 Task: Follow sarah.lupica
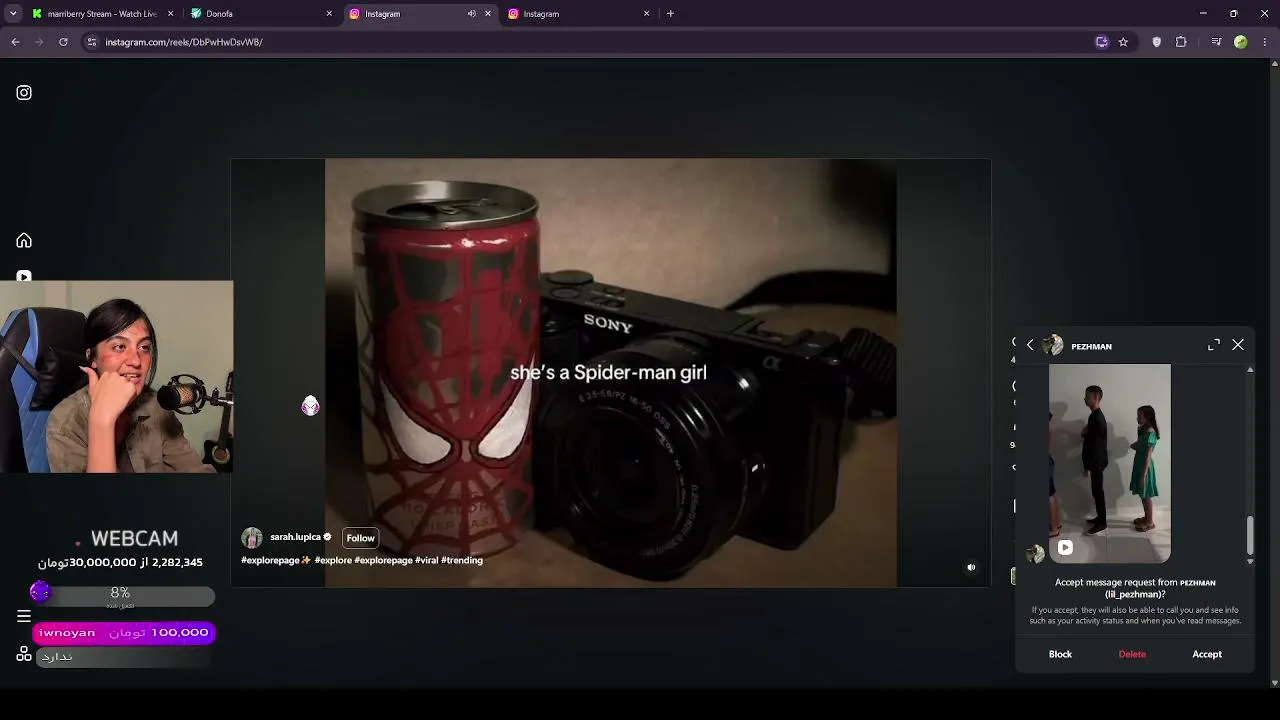coord(360,538)
